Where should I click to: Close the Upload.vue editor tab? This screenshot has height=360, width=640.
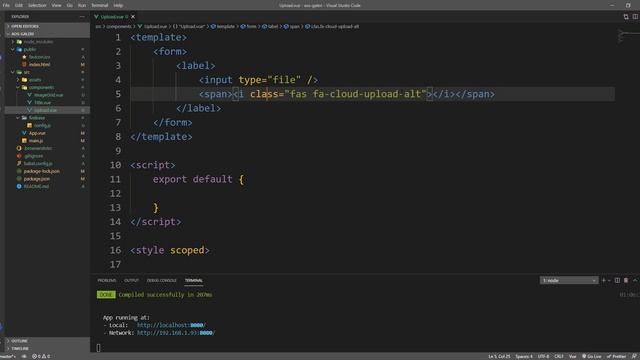pyautogui.click(x=133, y=17)
